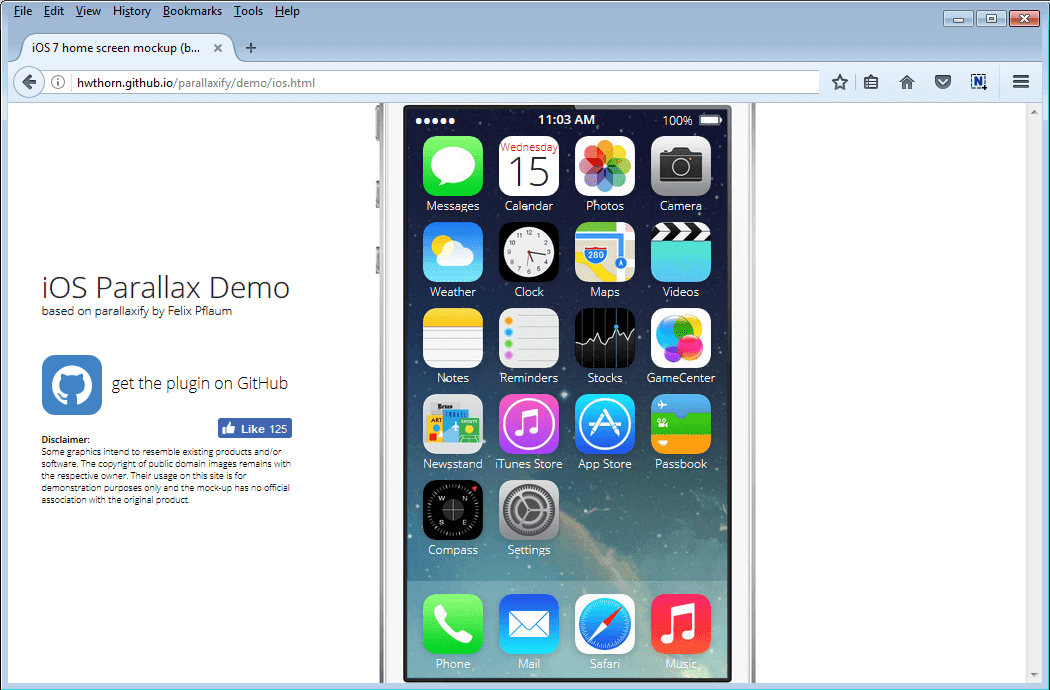Open the Compass app
This screenshot has width=1050, height=690.
pos(453,509)
